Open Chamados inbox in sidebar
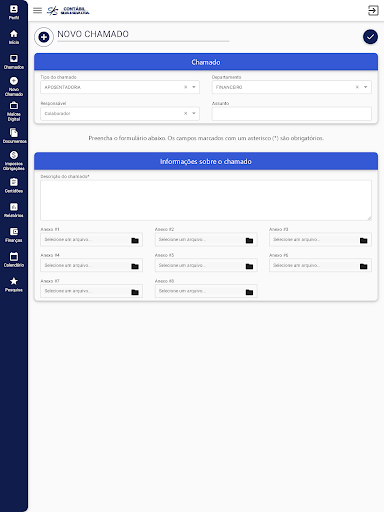 pyautogui.click(x=14, y=62)
